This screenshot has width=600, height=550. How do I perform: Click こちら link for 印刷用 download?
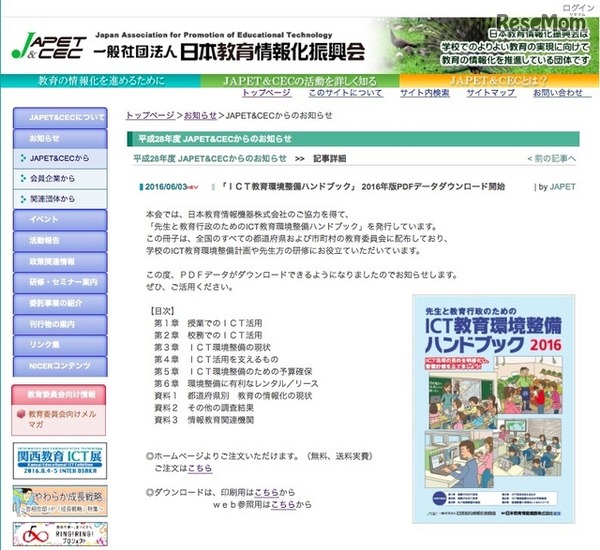(266, 492)
